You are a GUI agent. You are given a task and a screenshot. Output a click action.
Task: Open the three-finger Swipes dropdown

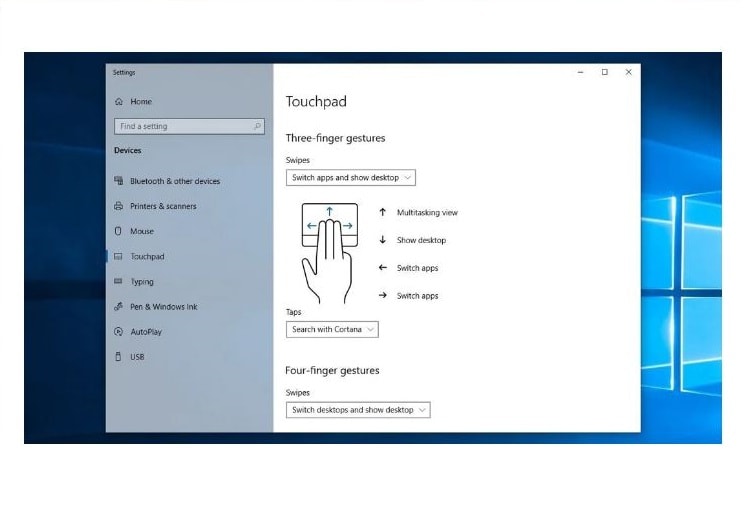pyautogui.click(x=350, y=178)
